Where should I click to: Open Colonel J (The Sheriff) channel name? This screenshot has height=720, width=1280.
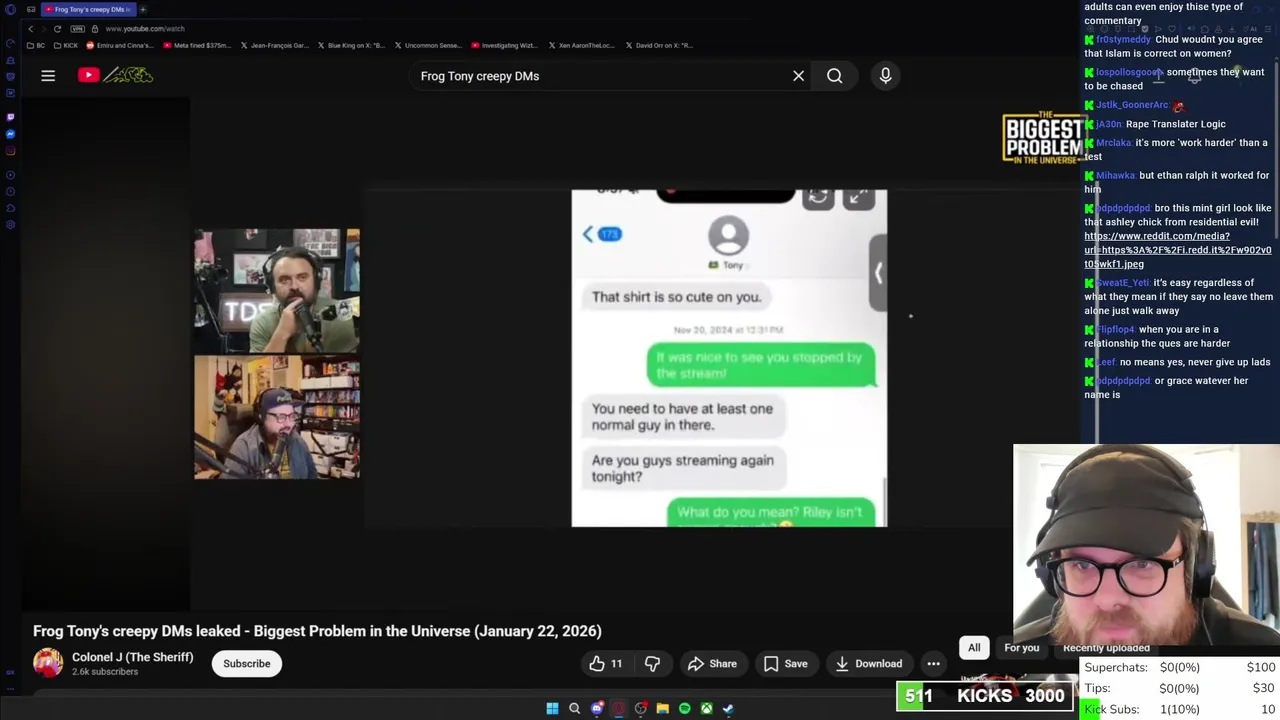pos(132,657)
